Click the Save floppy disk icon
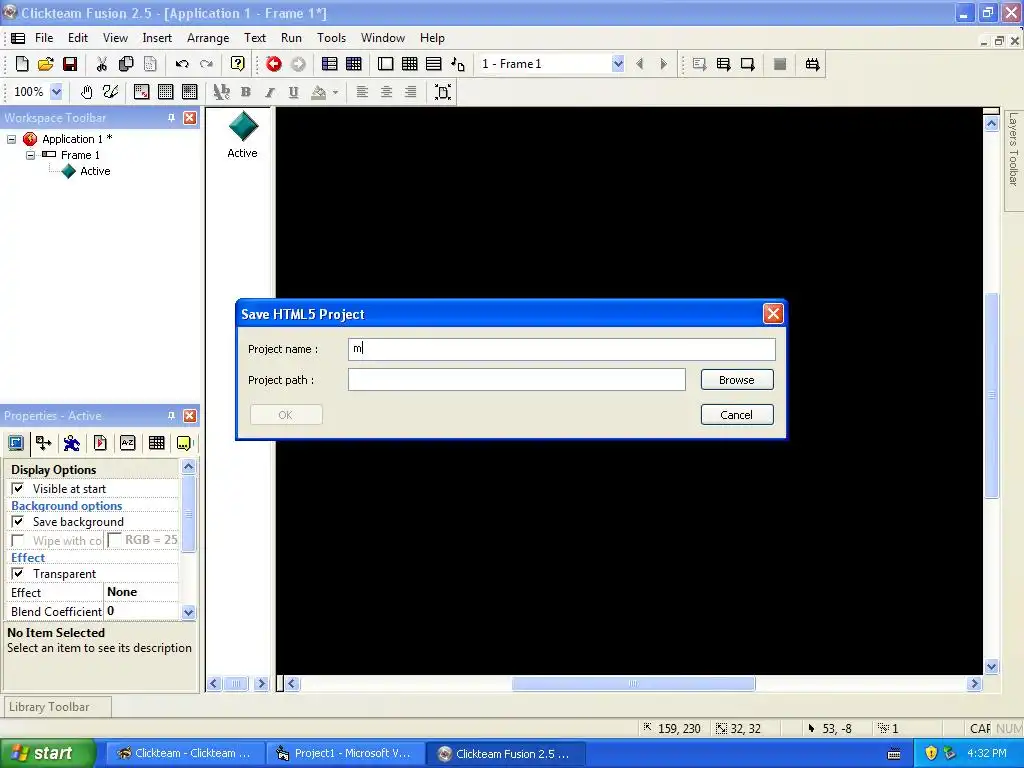 pyautogui.click(x=70, y=64)
